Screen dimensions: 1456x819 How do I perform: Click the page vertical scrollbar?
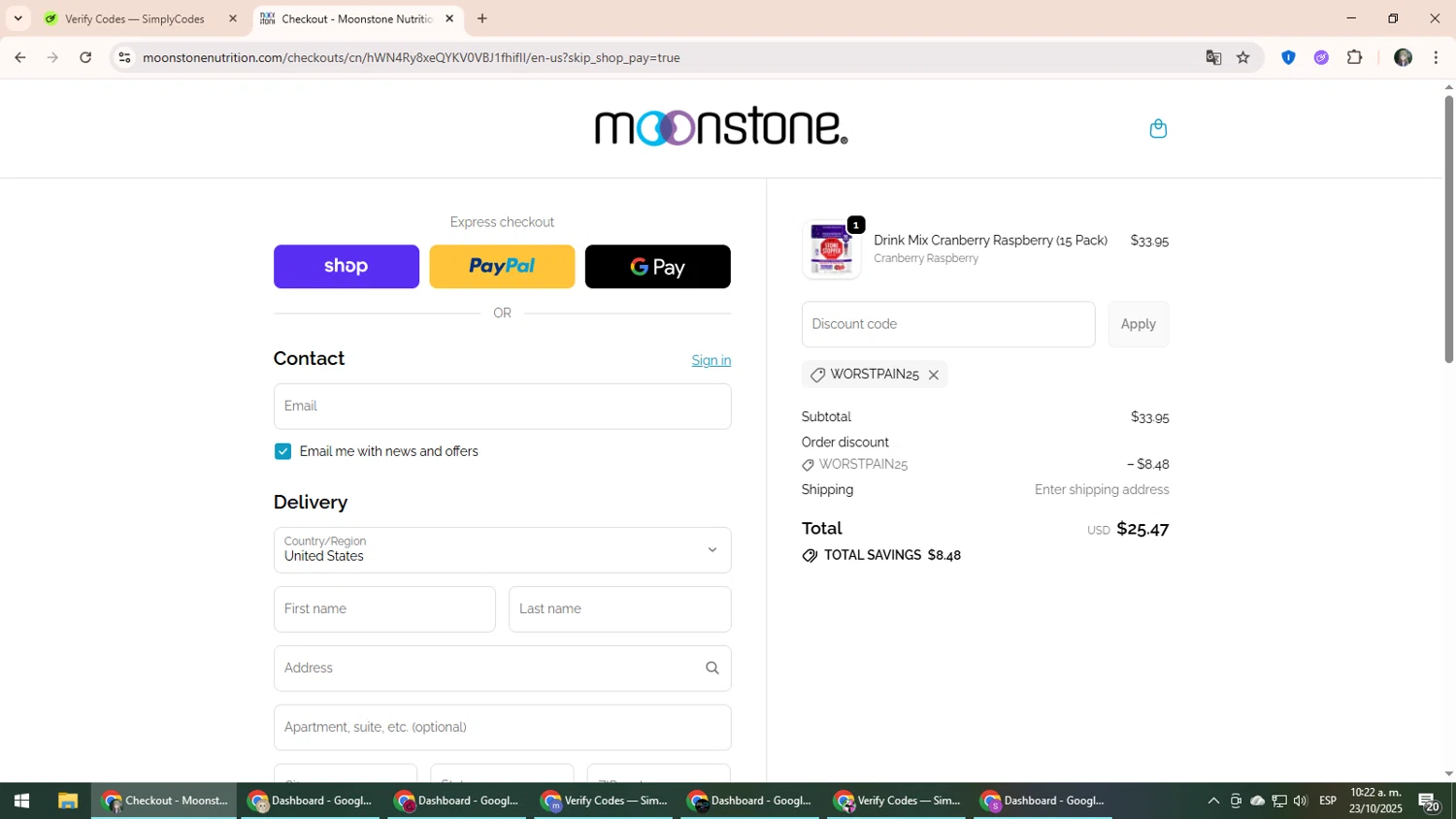coord(1448,229)
